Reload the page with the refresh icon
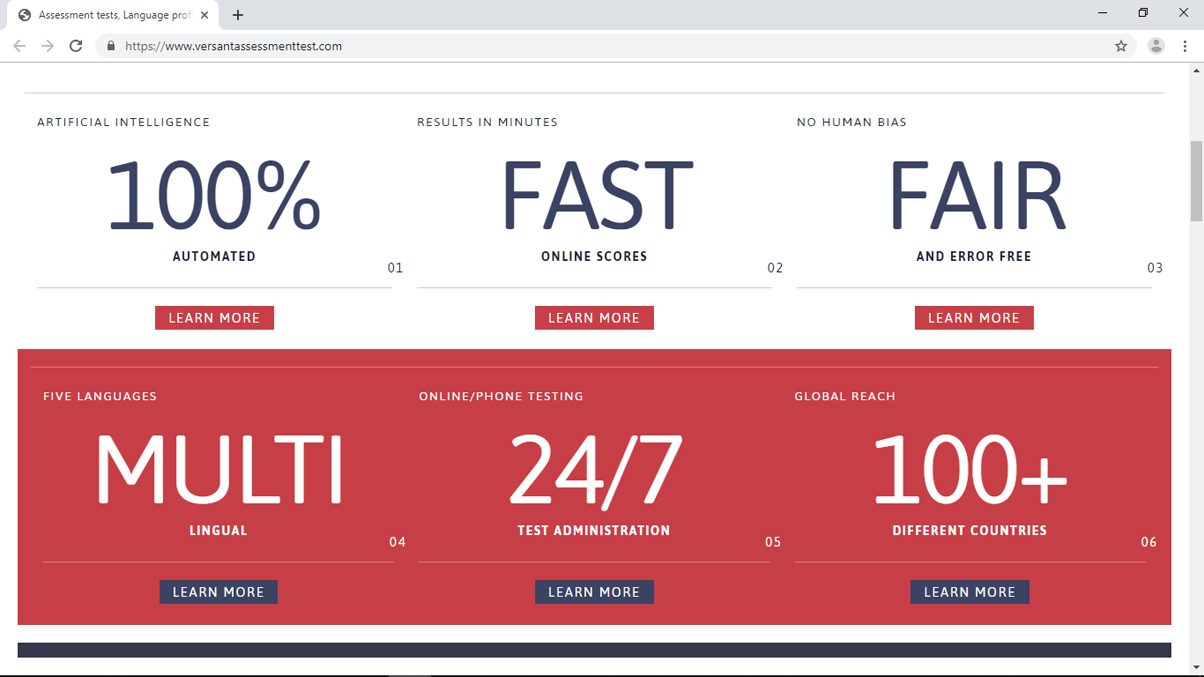The width and height of the screenshot is (1204, 677). tap(76, 46)
